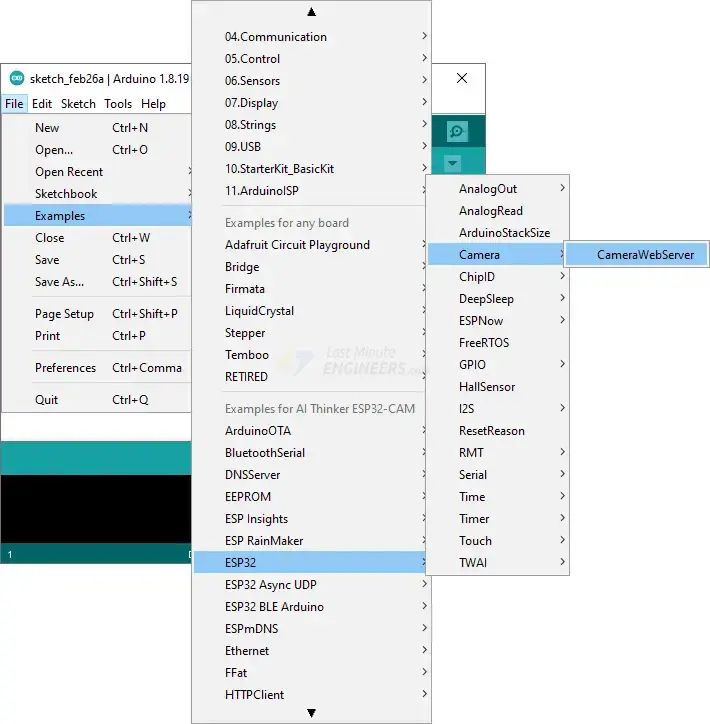
Task: Open the Serial Monitor magnifier icon
Action: [457, 132]
